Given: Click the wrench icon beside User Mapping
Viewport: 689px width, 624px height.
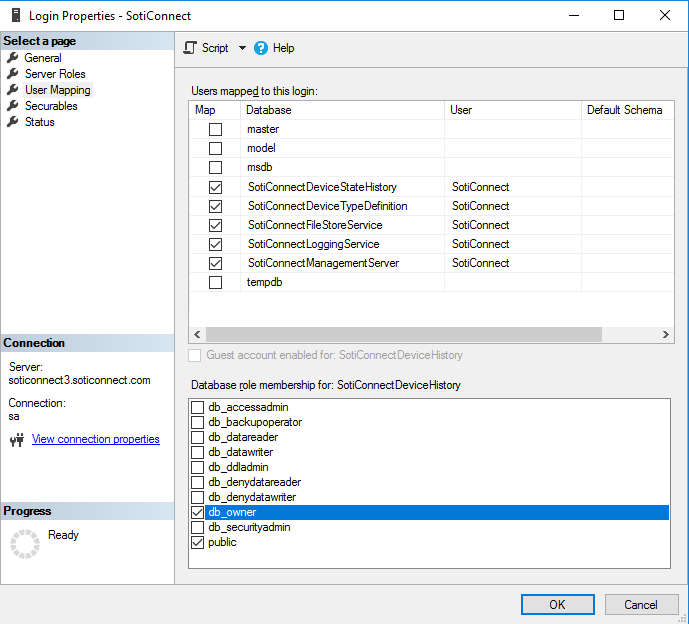Looking at the screenshot, I should click(13, 90).
